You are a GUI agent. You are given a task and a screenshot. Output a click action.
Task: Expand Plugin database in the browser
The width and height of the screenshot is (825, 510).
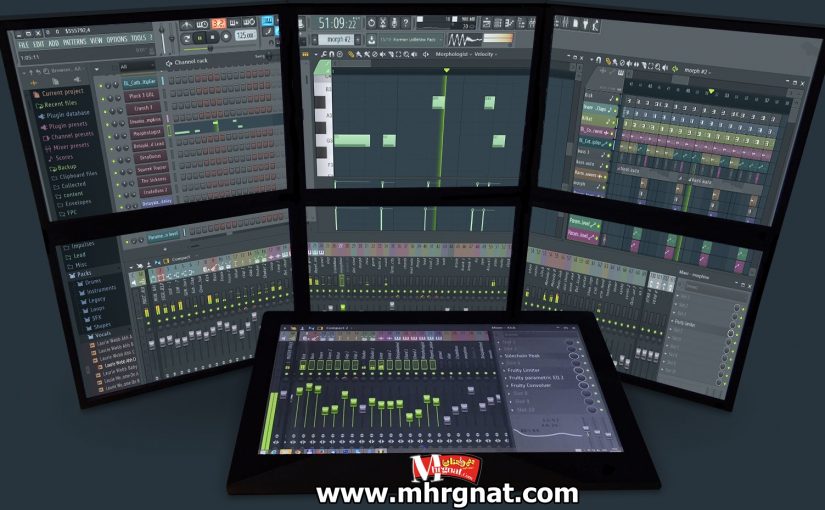coord(64,114)
